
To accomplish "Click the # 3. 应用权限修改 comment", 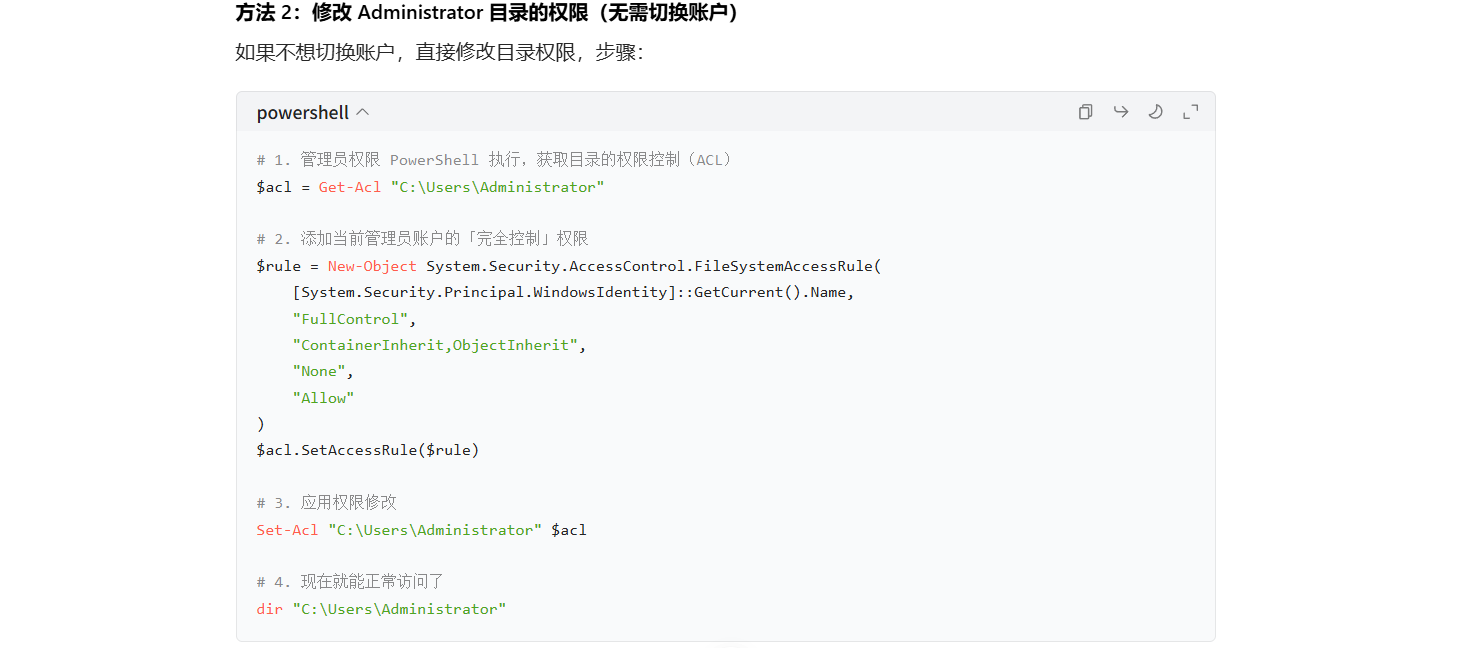I will [x=326, y=502].
